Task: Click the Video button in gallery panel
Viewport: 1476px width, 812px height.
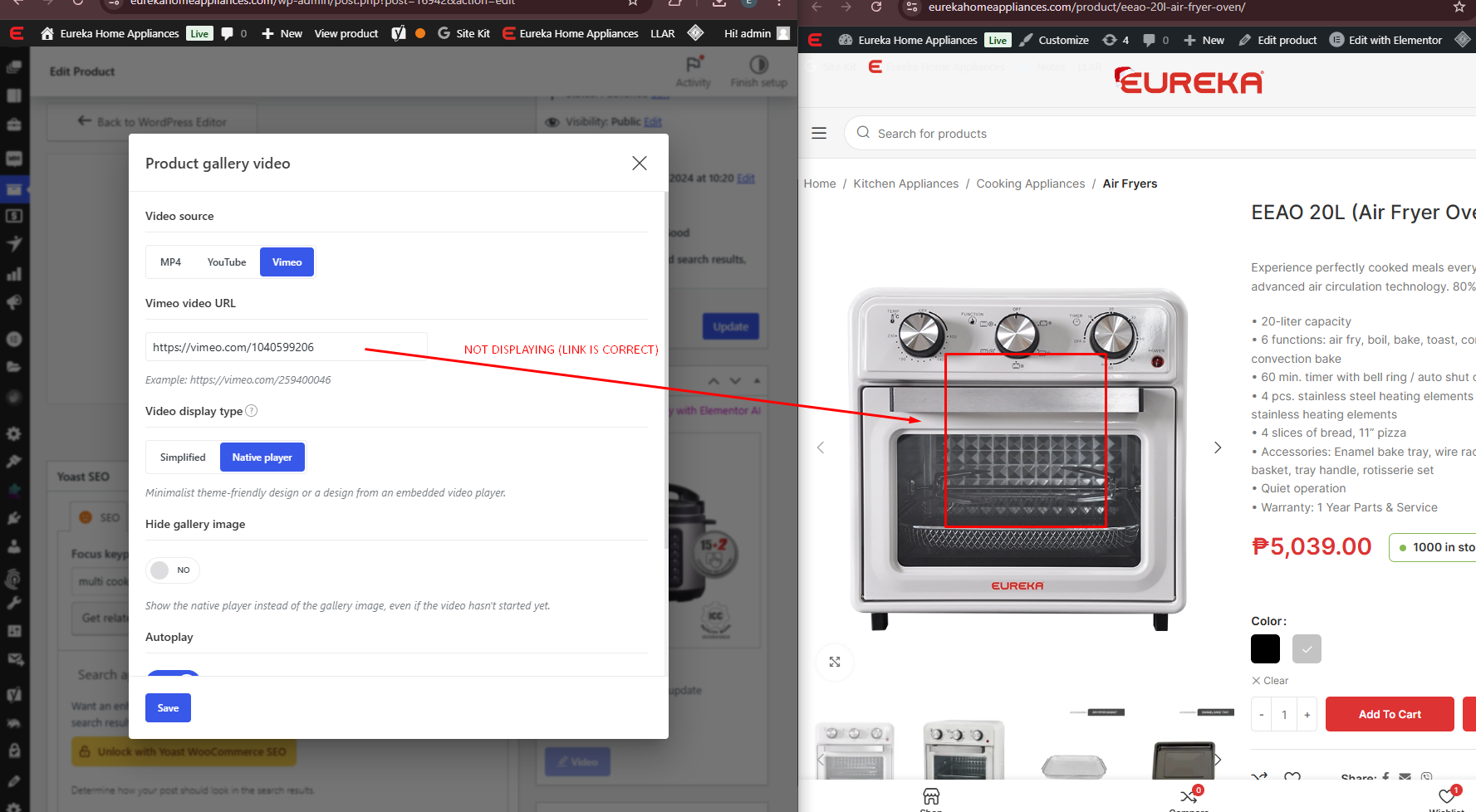Action: (x=577, y=761)
